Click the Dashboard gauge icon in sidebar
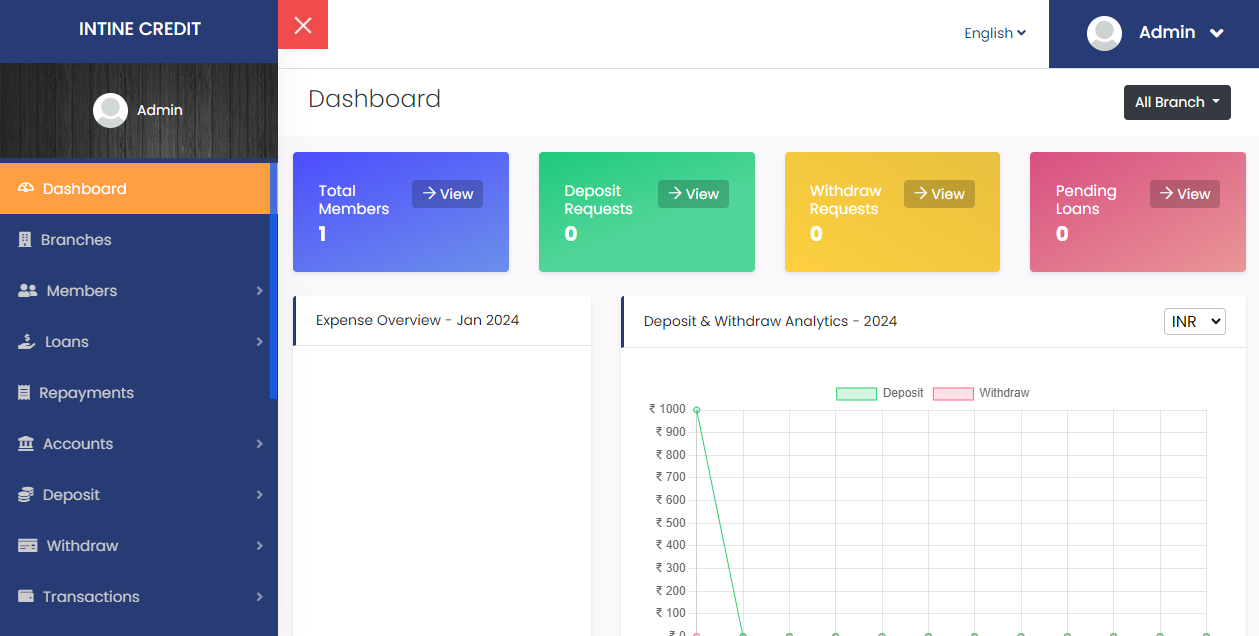 coord(26,189)
